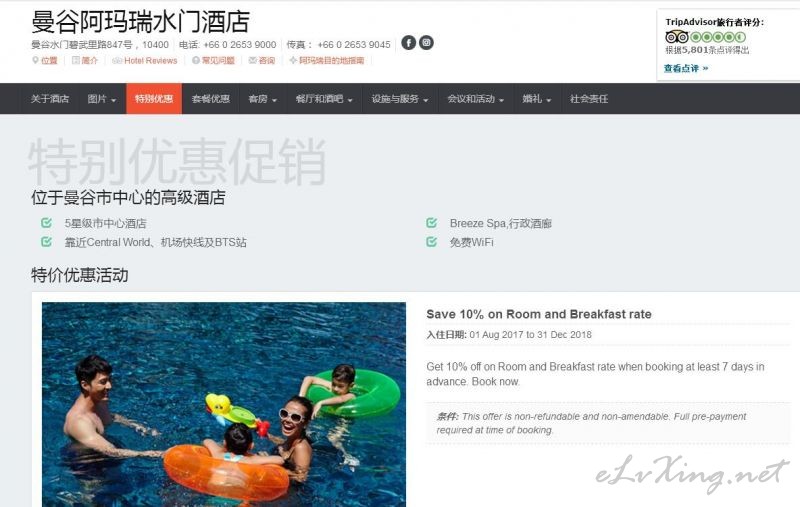Screen dimensions: 800x507
Task: Click the 常见问题 question mark icon
Action: (x=195, y=60)
